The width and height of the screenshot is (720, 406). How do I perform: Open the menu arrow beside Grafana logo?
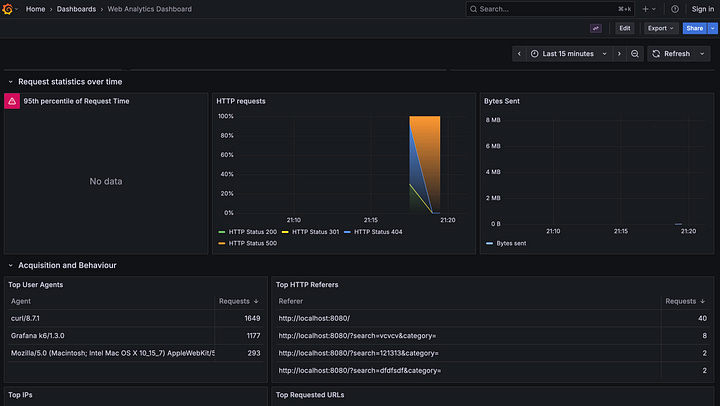(17, 9)
